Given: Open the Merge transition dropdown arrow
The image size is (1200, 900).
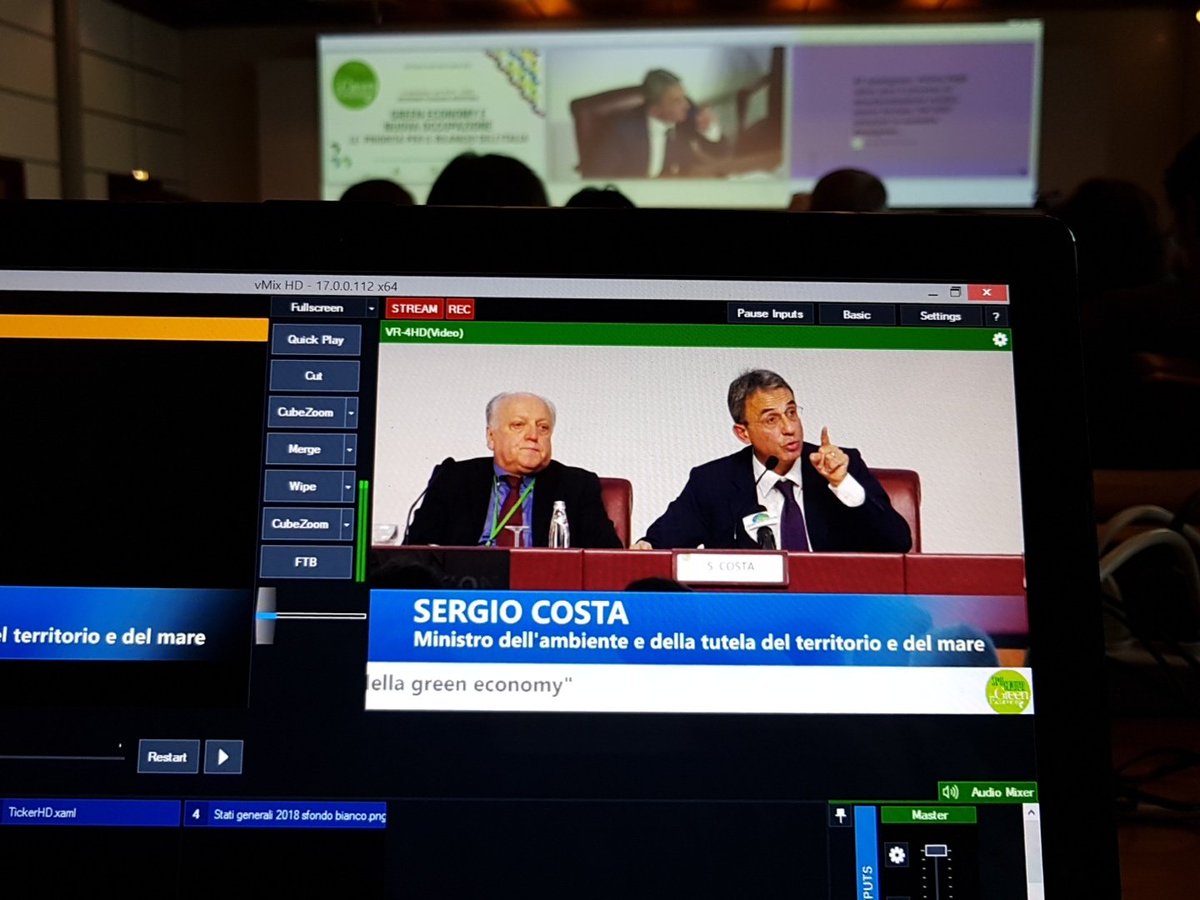Looking at the screenshot, I should 350,449.
